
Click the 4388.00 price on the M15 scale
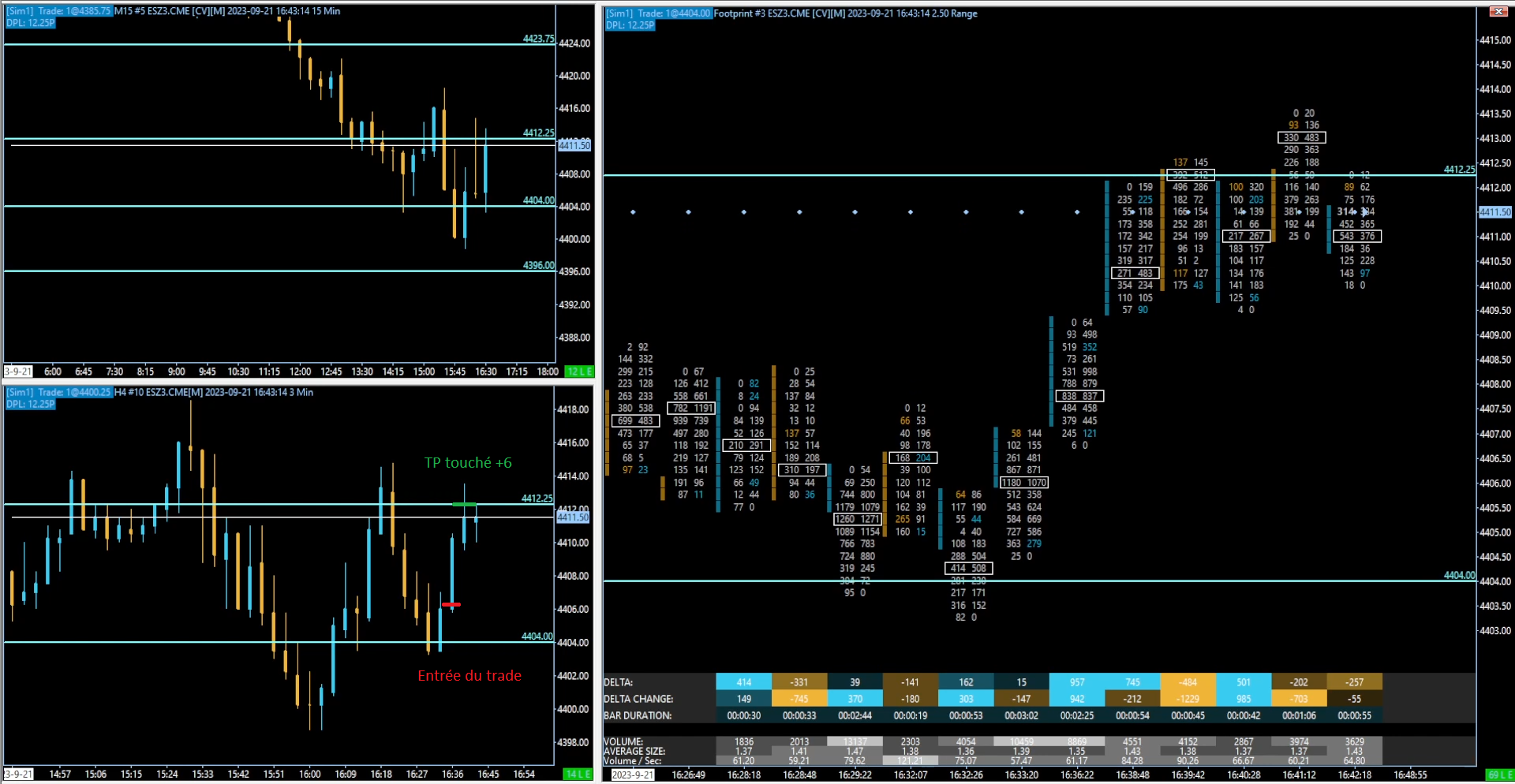(x=574, y=338)
